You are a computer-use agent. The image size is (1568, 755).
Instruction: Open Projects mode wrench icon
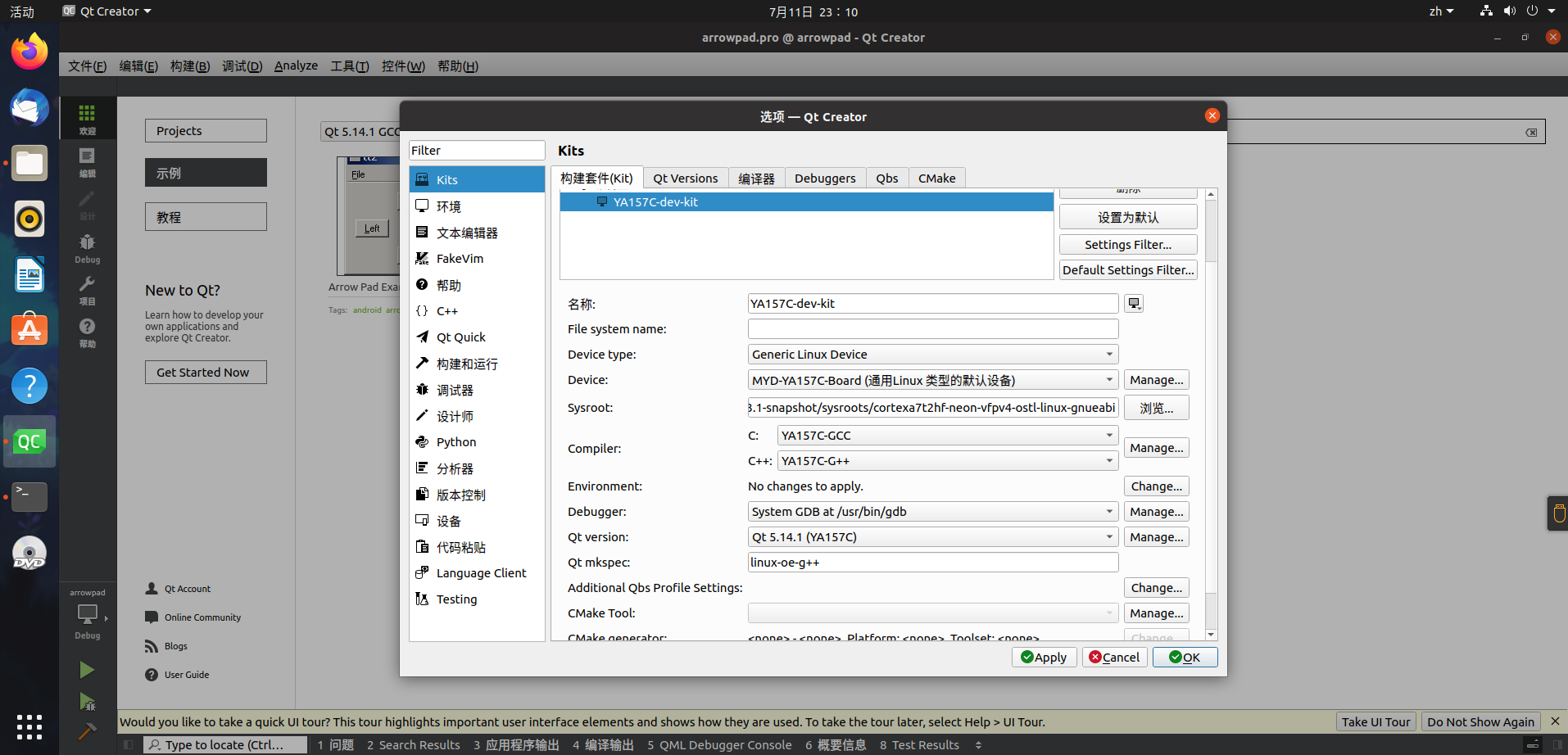click(87, 291)
